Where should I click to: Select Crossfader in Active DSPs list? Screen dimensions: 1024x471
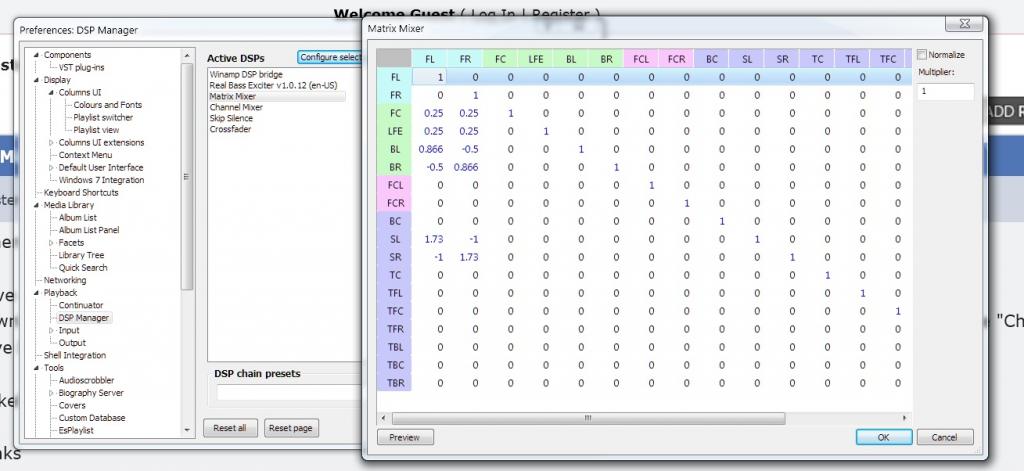point(230,129)
